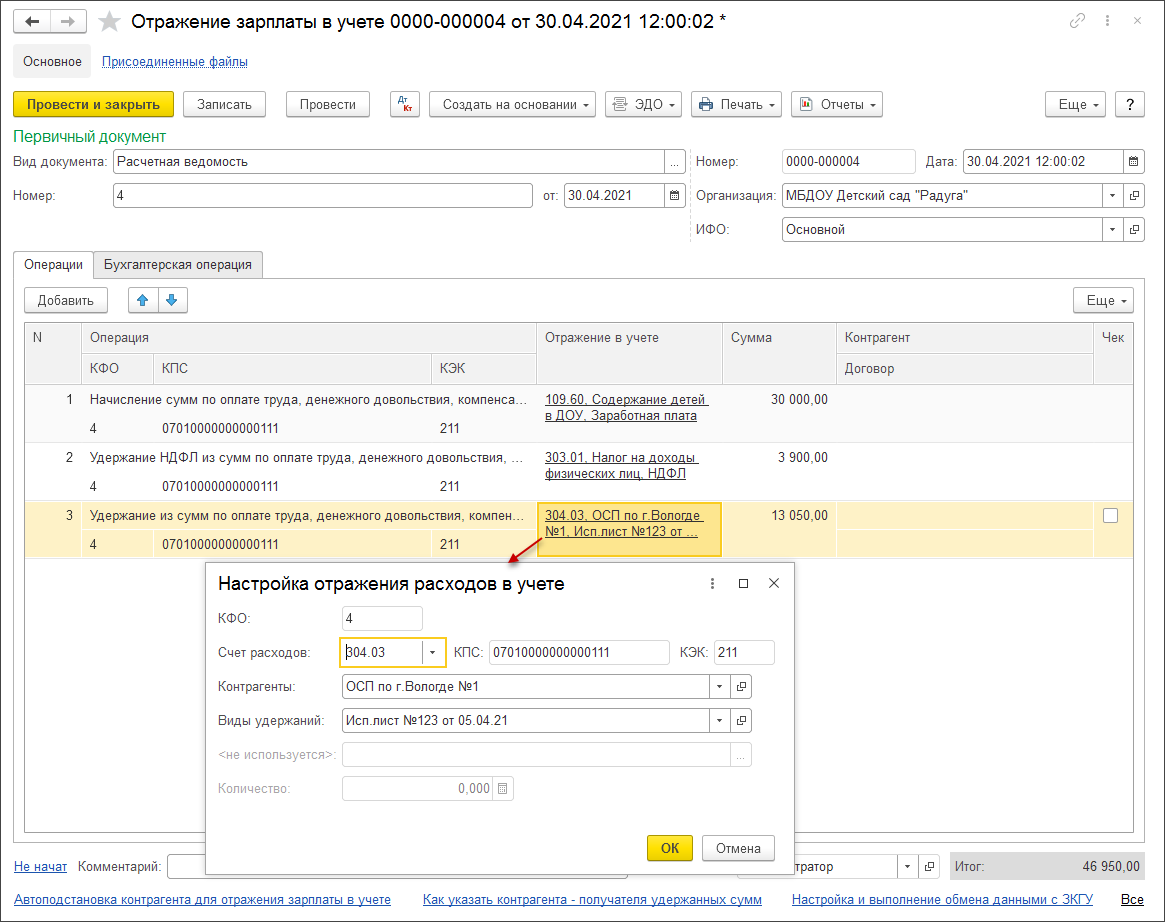
Task: Go forward with the right arrow button
Action: 68,22
